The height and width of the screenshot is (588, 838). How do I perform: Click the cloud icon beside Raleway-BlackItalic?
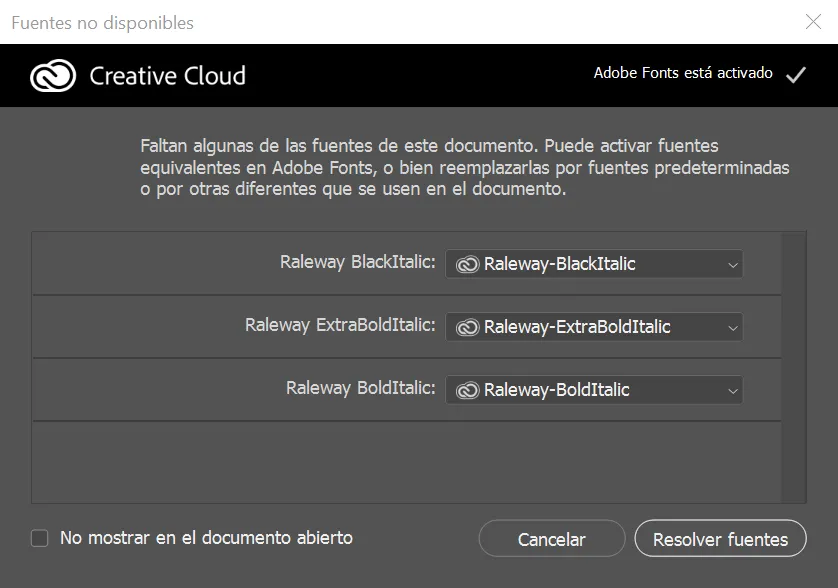[467, 264]
